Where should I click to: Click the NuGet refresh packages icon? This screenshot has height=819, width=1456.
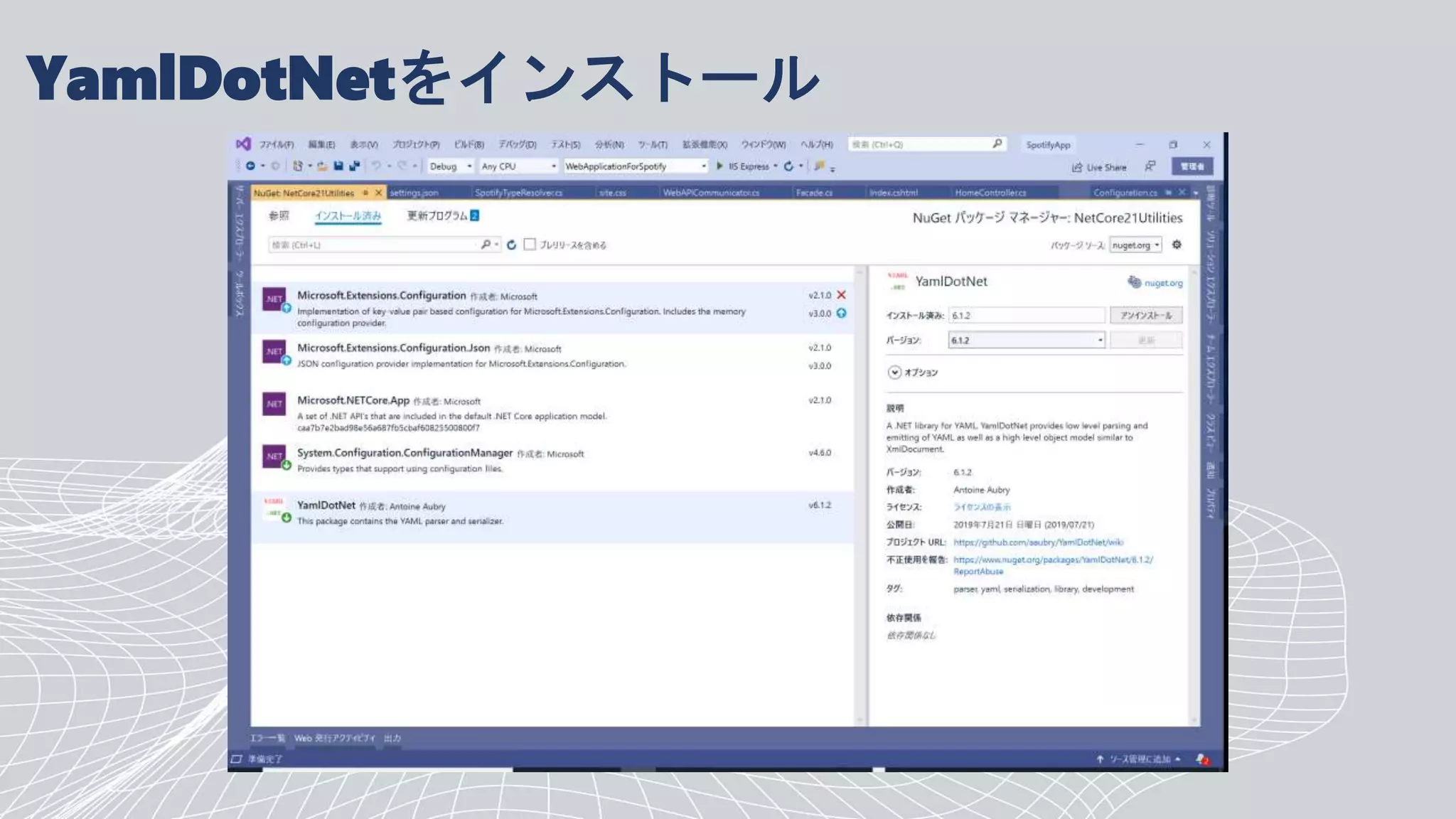click(x=511, y=245)
